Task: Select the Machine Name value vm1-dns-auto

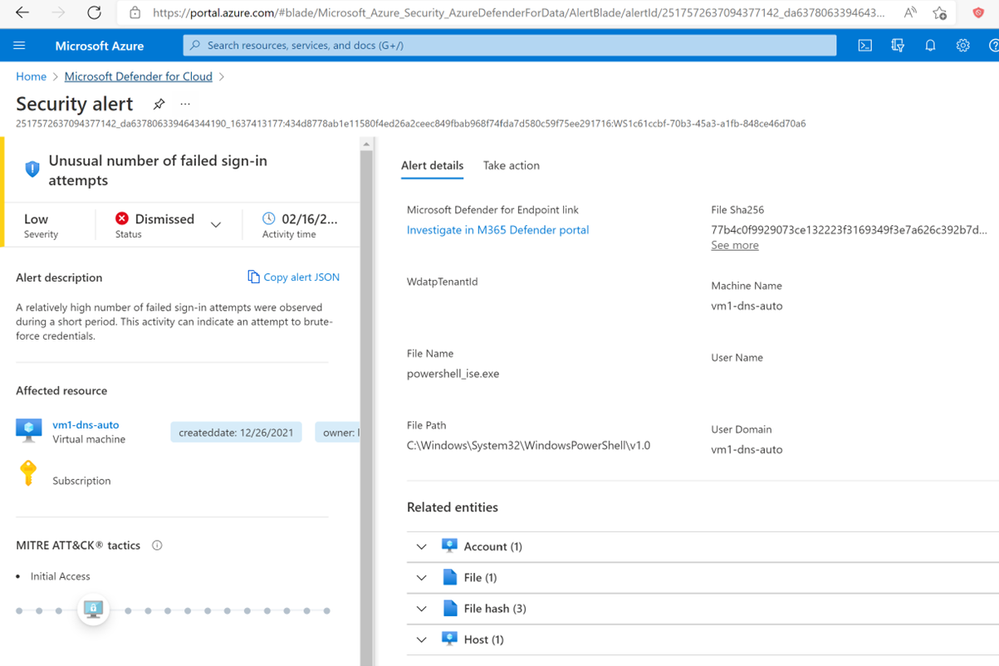Action: click(747, 306)
